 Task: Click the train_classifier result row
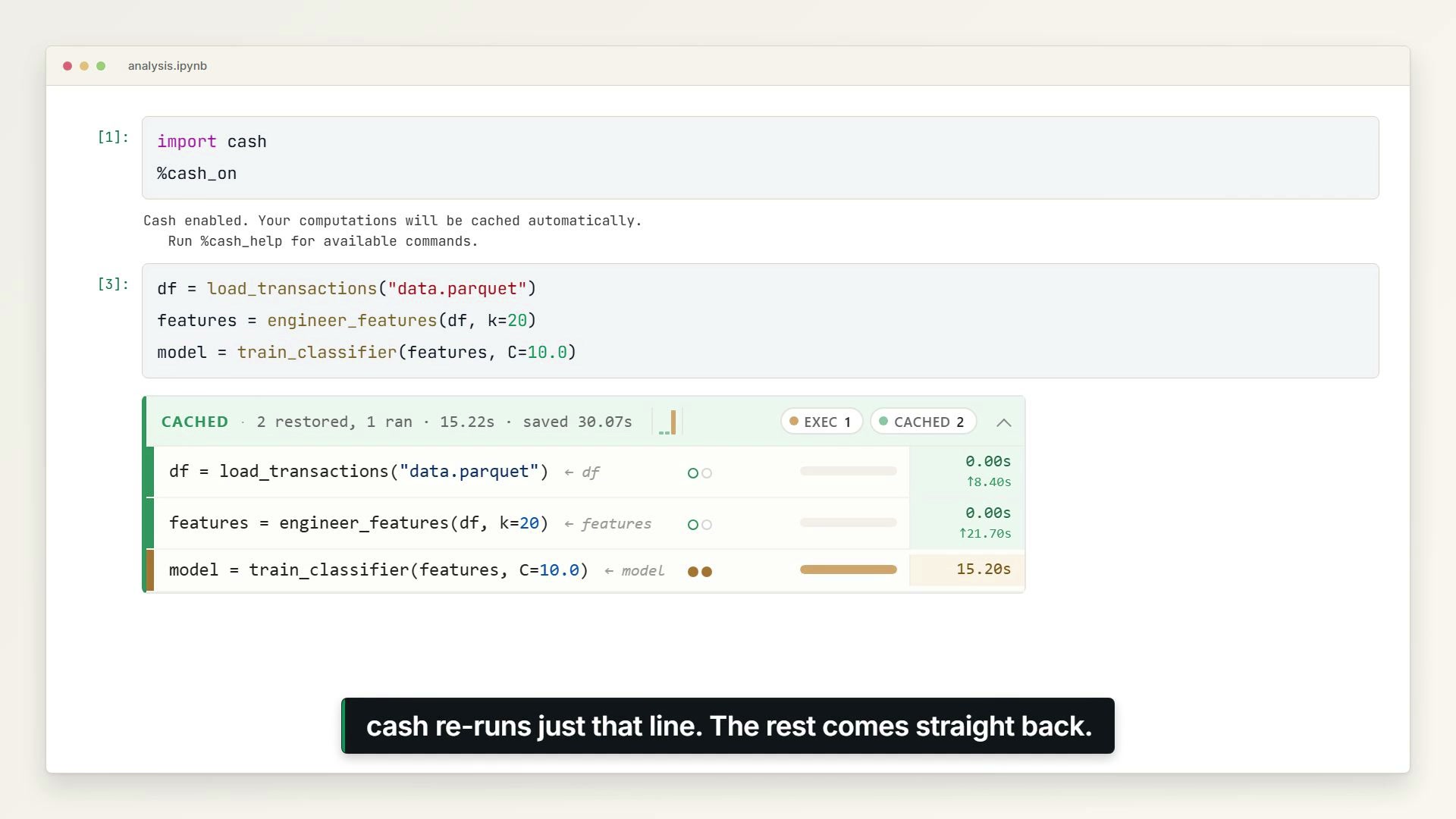[x=585, y=570]
